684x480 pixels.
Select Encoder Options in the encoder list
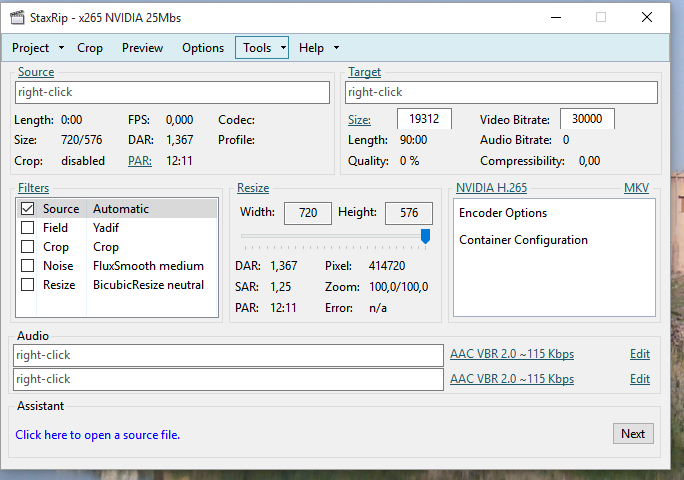pyautogui.click(x=503, y=213)
